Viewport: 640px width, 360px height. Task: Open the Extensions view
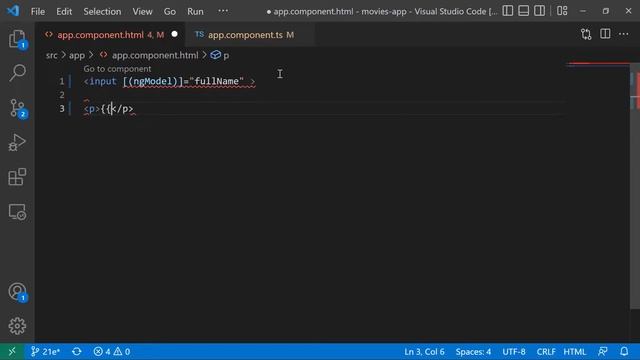(17, 177)
